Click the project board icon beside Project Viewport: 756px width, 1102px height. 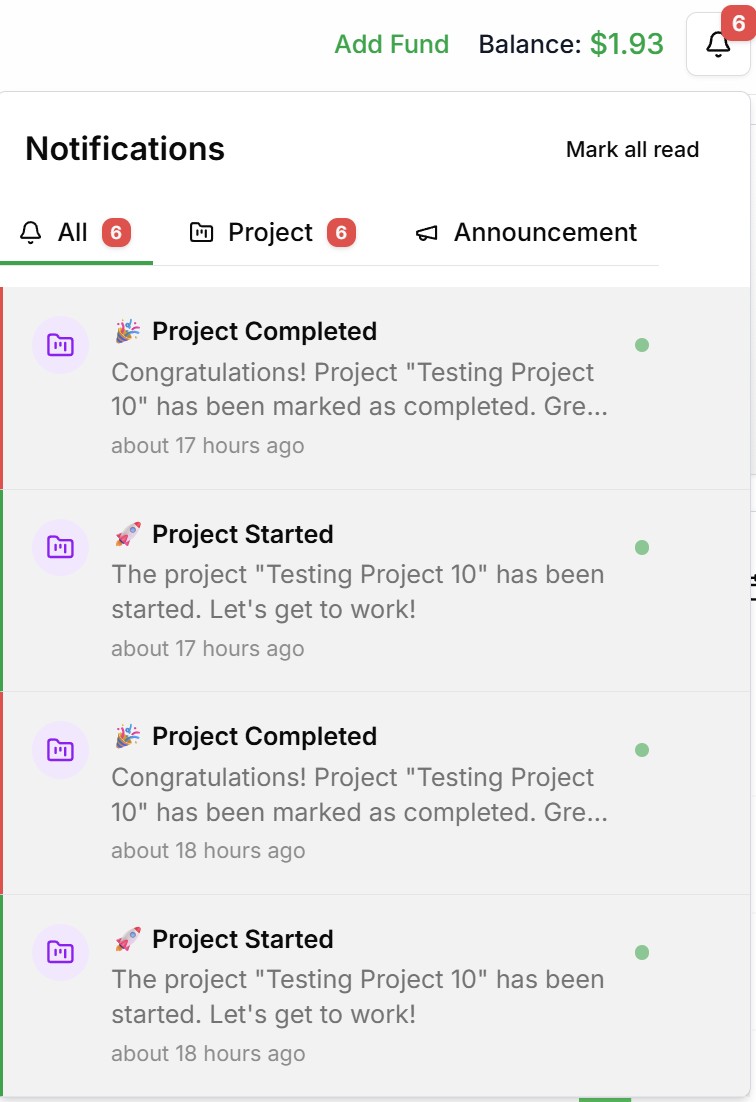point(201,233)
